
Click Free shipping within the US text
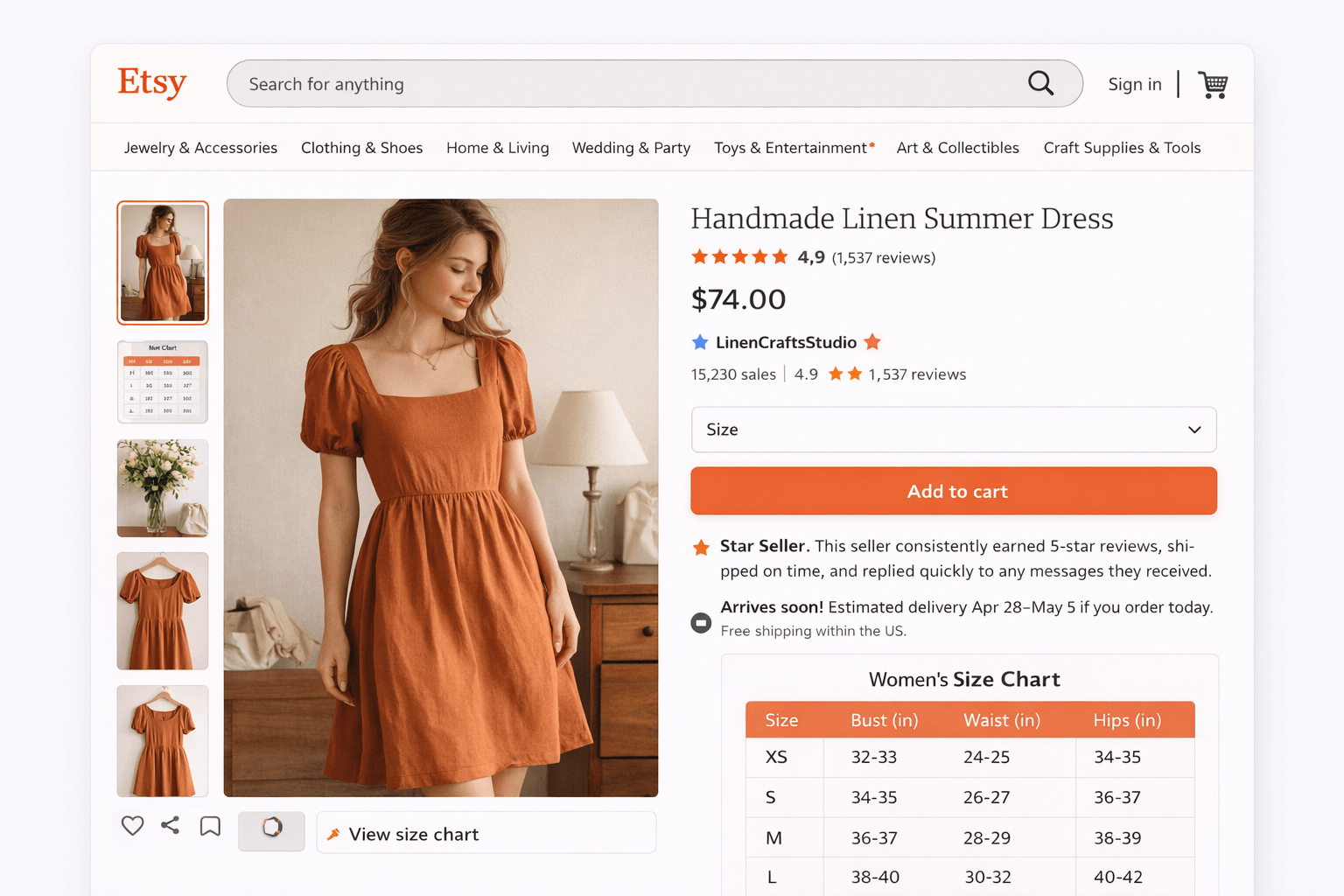(814, 631)
